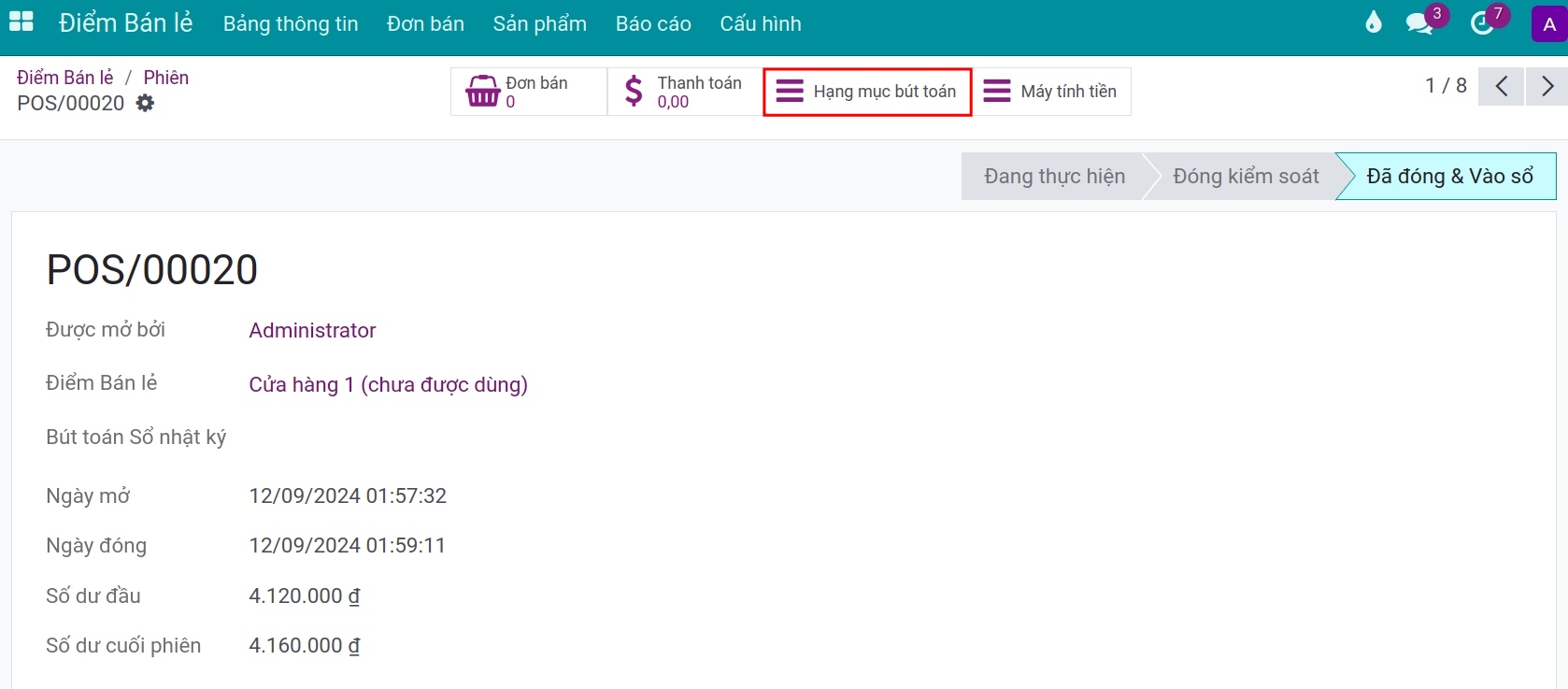This screenshot has height=689, width=1568.
Task: Open the Administrator user link
Action: pyautogui.click(x=312, y=331)
